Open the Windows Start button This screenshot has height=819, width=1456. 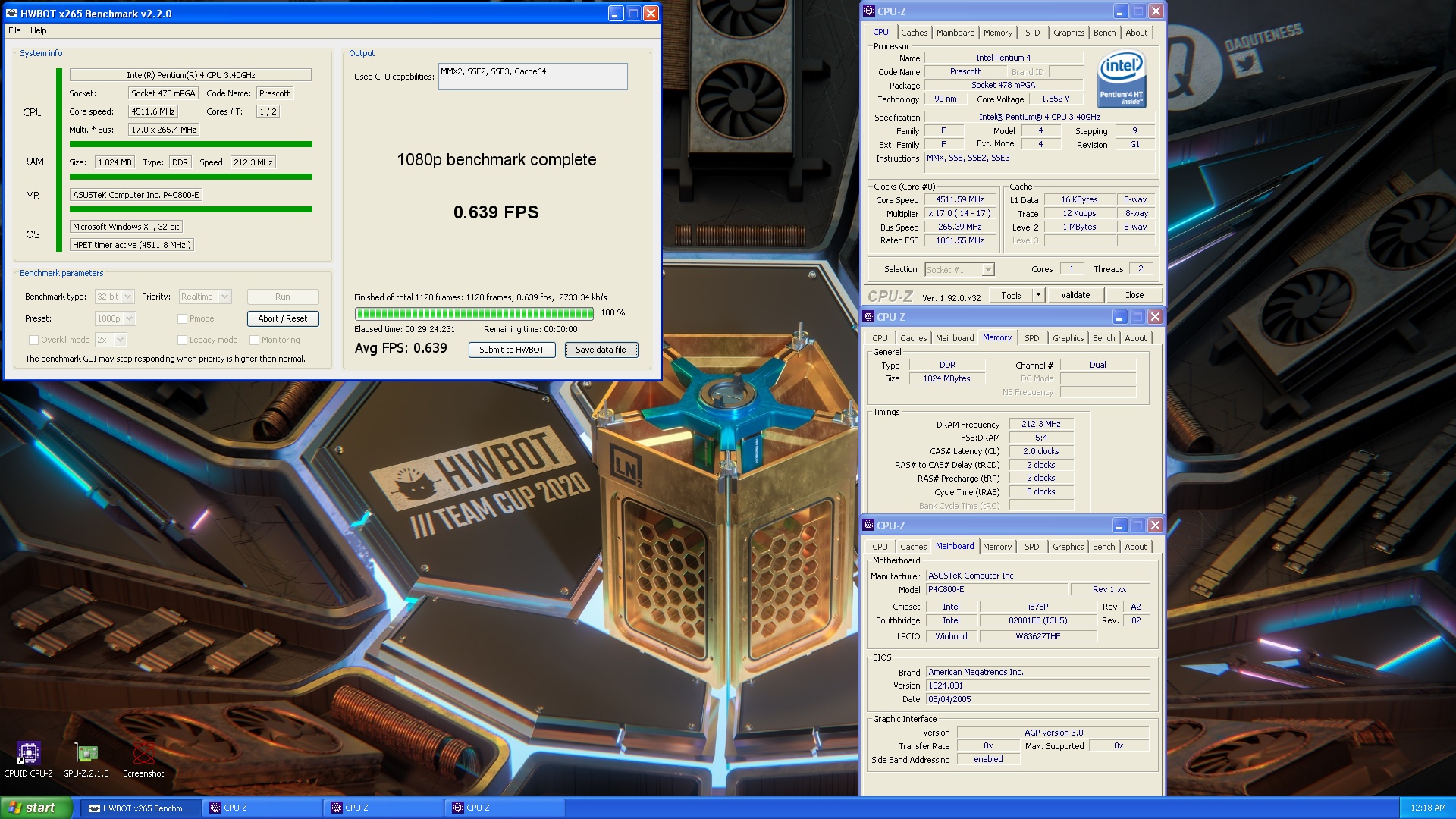[36, 808]
